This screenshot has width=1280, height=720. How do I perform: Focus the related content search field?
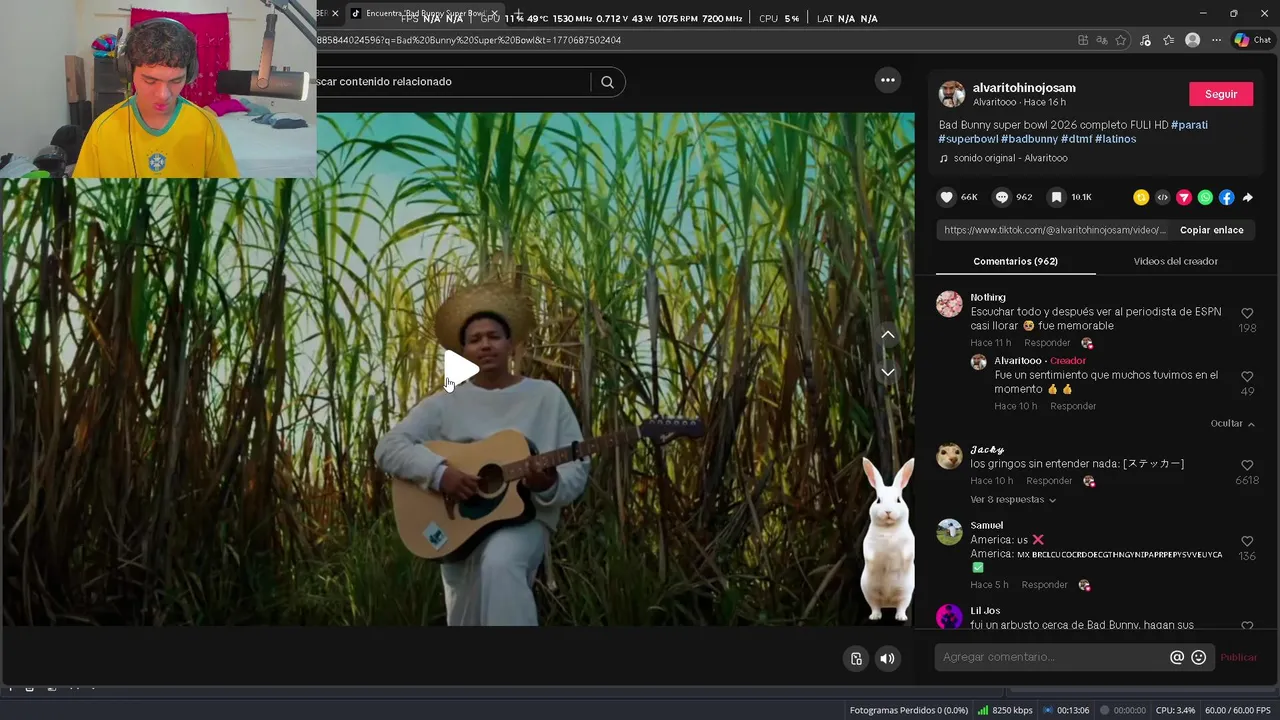[x=450, y=82]
